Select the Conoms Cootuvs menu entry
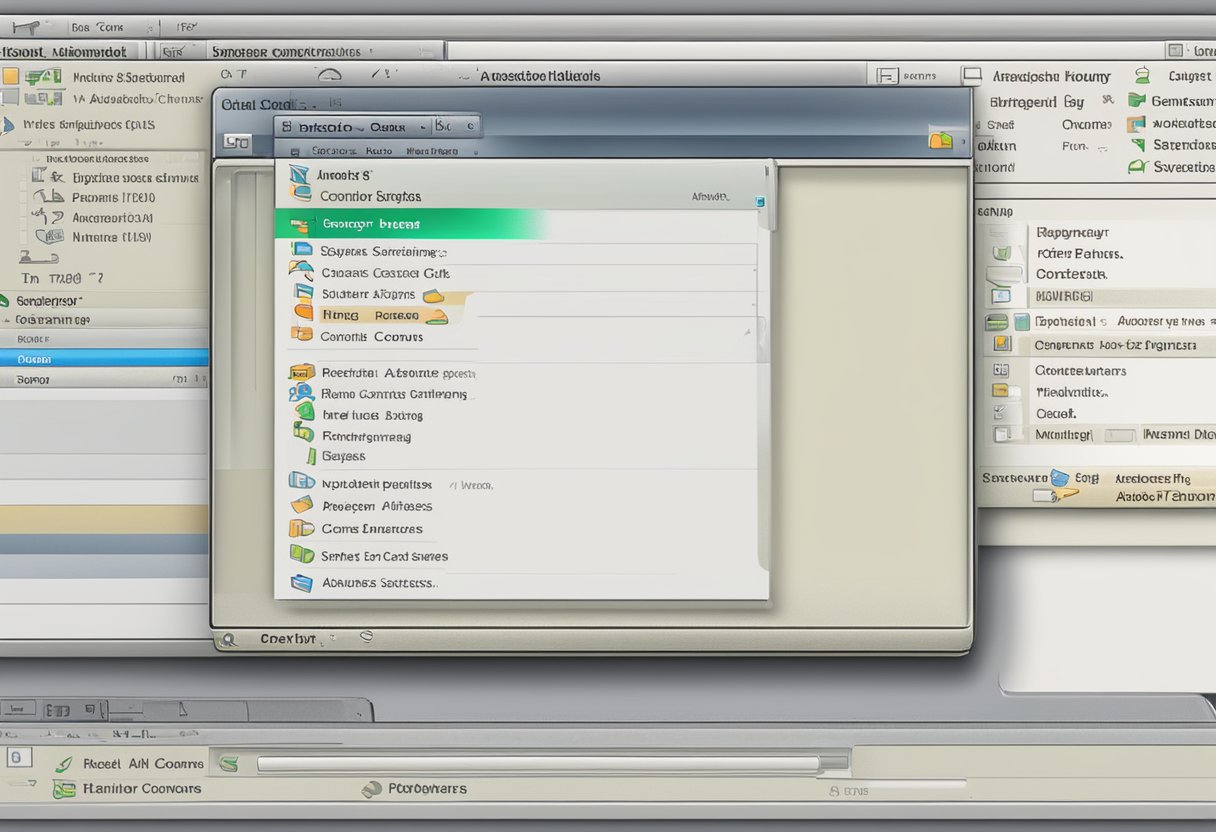 (x=371, y=337)
